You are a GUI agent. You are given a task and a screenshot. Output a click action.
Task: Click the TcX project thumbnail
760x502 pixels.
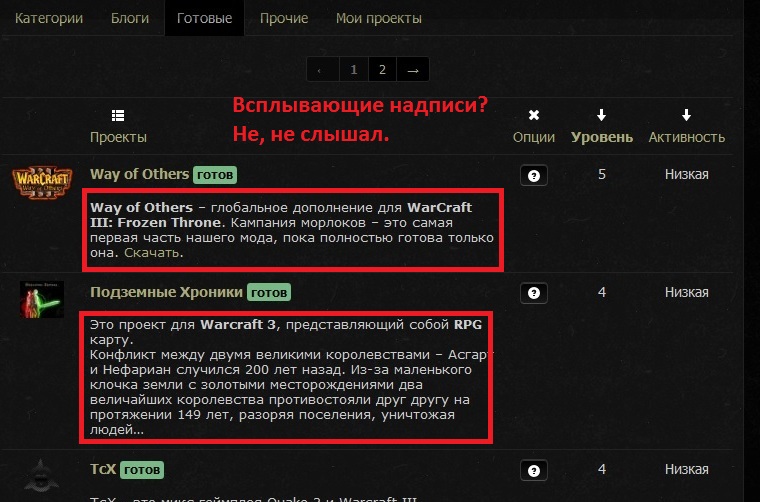42,476
